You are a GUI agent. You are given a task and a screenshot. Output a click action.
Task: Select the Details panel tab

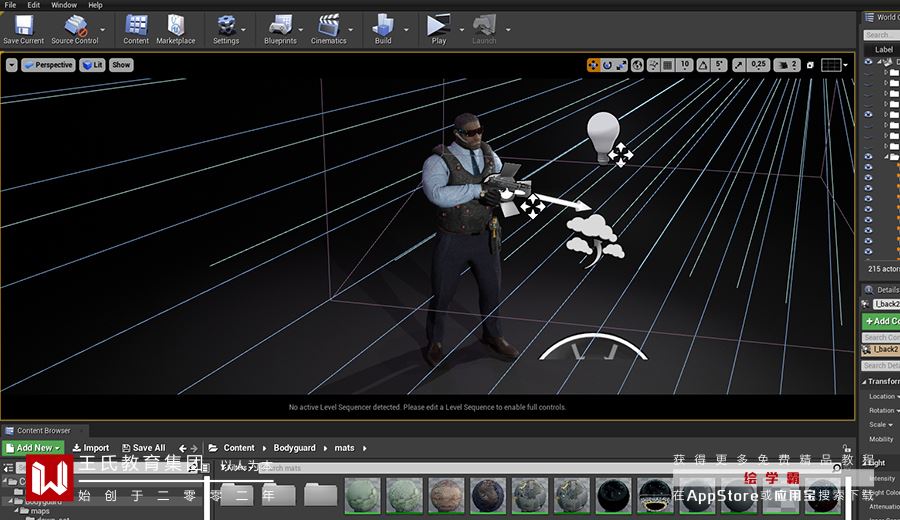pyautogui.click(x=882, y=290)
